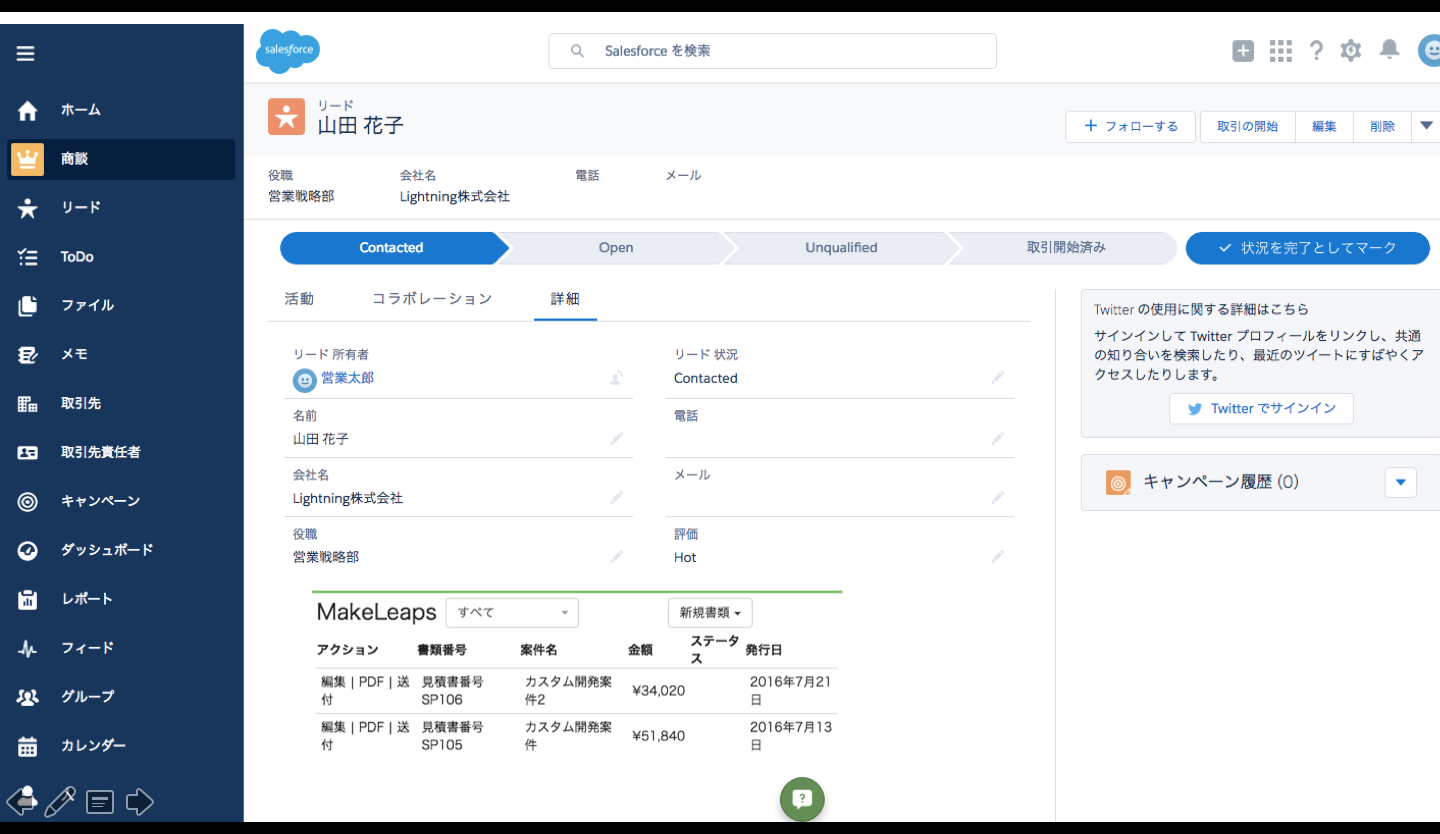Open the setup gear icon

click(x=1351, y=50)
